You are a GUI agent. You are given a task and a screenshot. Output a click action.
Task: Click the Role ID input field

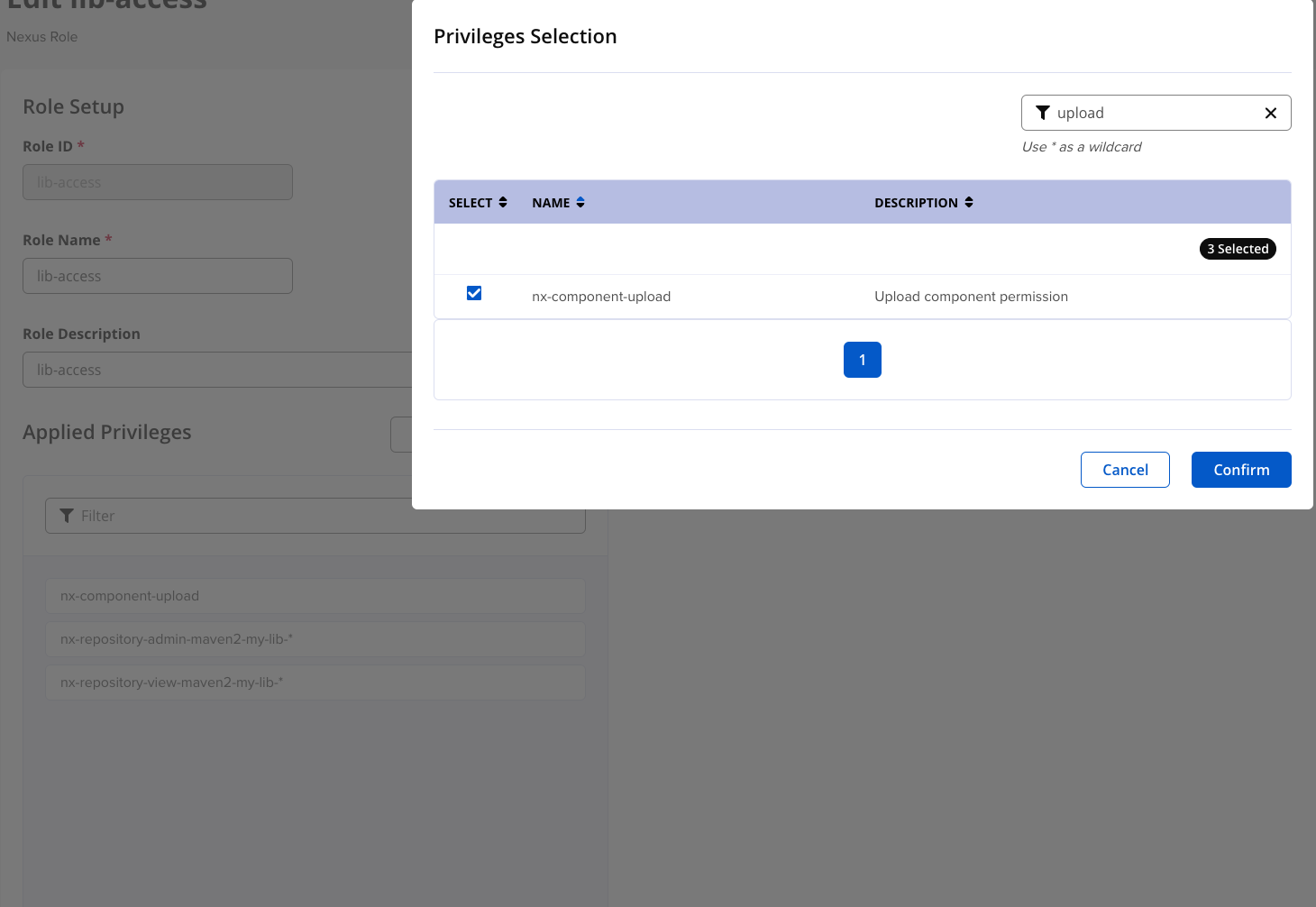coord(158,182)
